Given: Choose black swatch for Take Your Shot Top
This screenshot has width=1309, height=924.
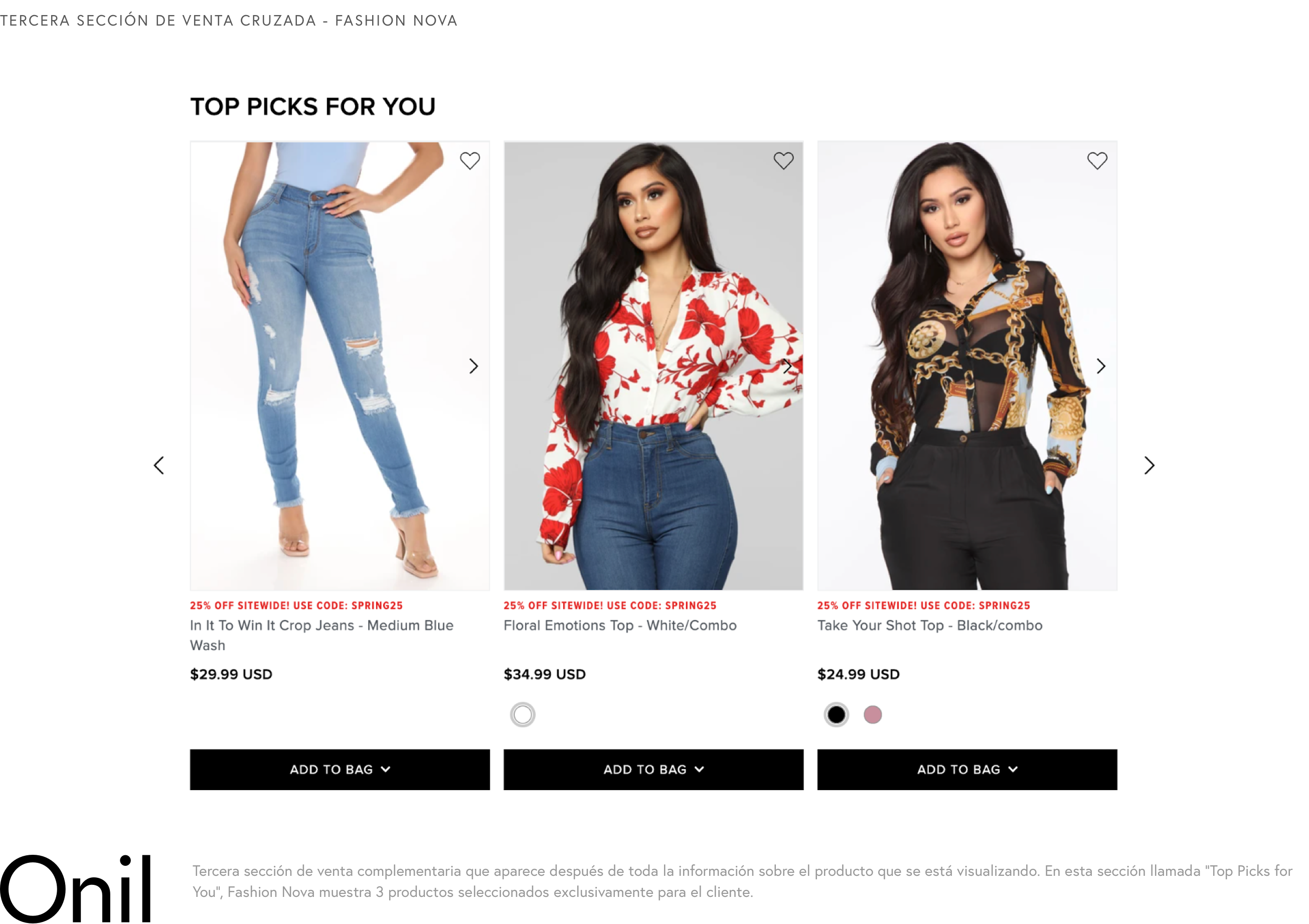Looking at the screenshot, I should point(837,715).
